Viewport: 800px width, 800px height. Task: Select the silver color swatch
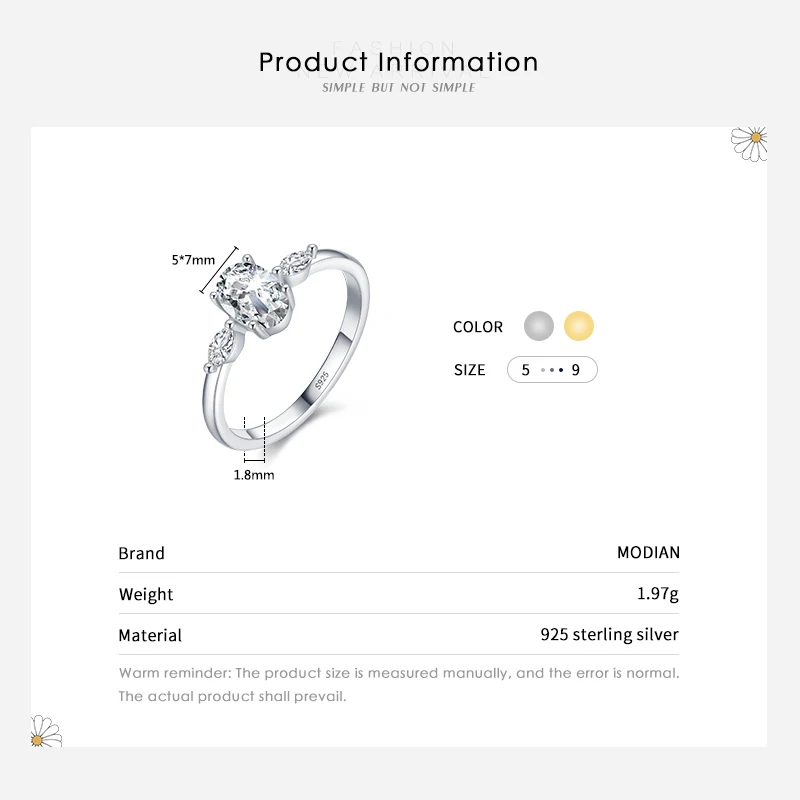(539, 326)
